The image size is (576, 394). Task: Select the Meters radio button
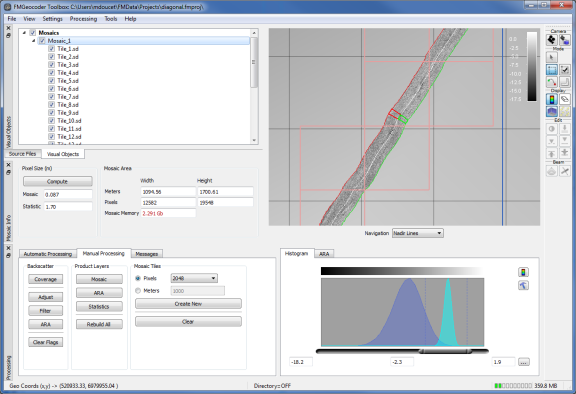[x=138, y=291]
